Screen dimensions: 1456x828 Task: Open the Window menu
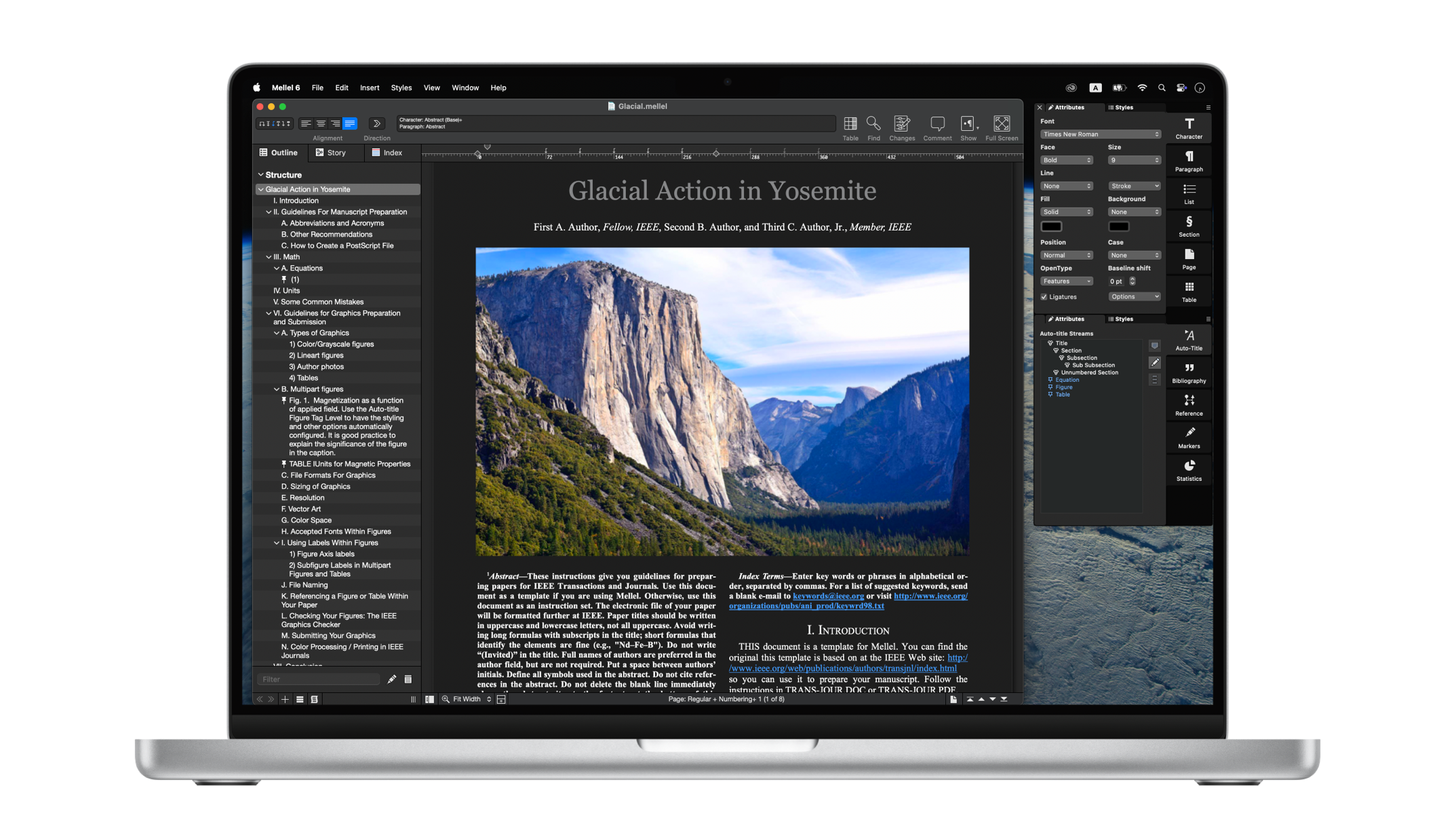tap(465, 87)
